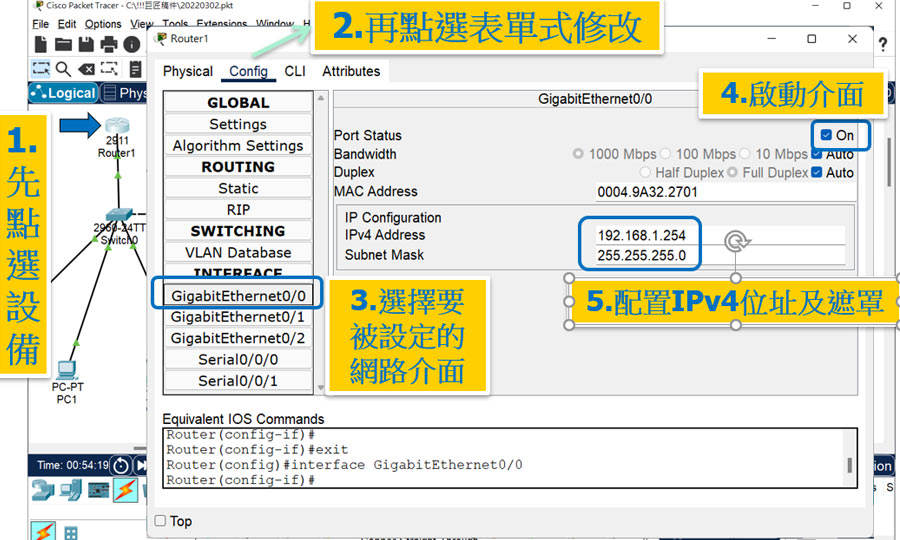Switch to the Physical workspace view

click(125, 93)
